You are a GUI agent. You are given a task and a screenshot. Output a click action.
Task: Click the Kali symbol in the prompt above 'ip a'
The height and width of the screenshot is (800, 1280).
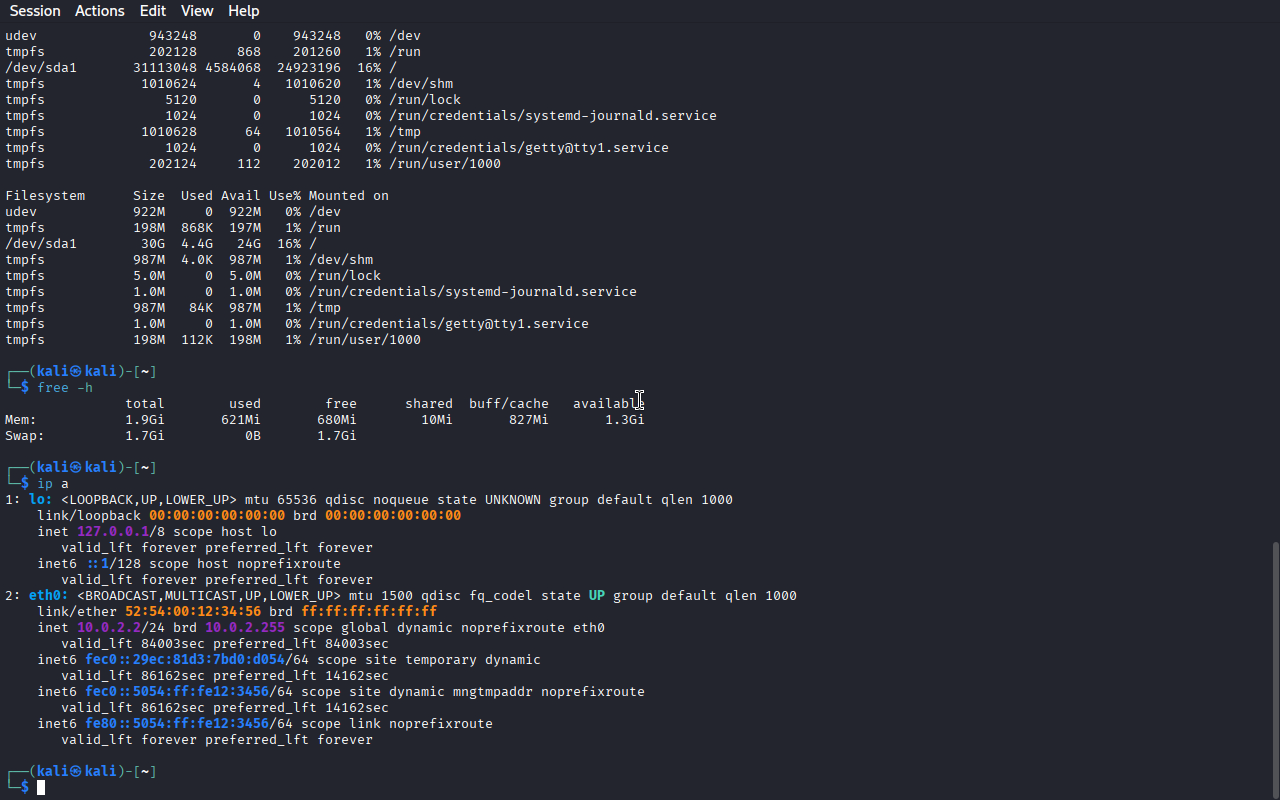point(75,468)
